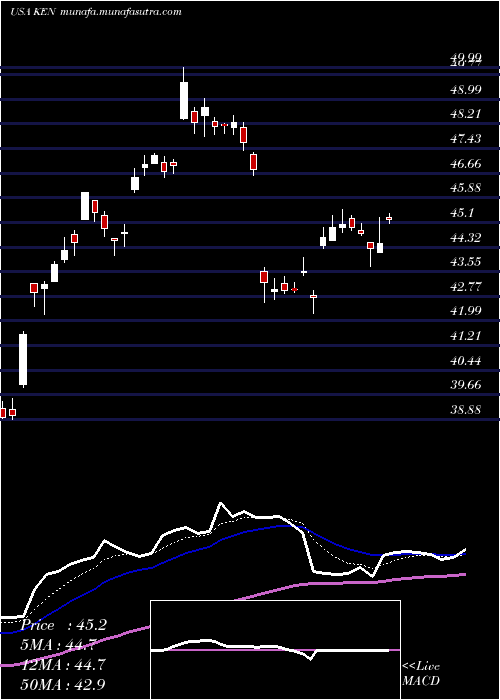500x700 pixels.
Task: Click the 43.55 price axis label
Action: [x=467, y=262]
